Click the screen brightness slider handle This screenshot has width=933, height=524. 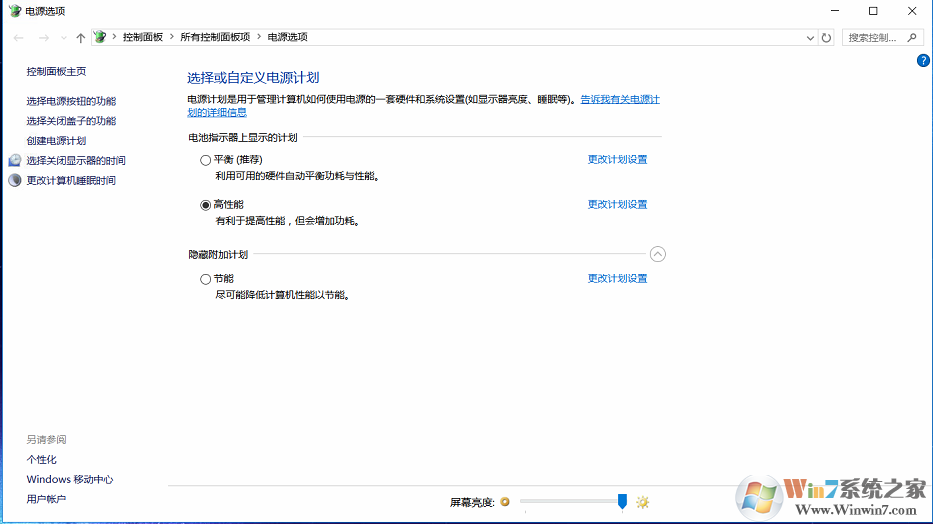622,501
